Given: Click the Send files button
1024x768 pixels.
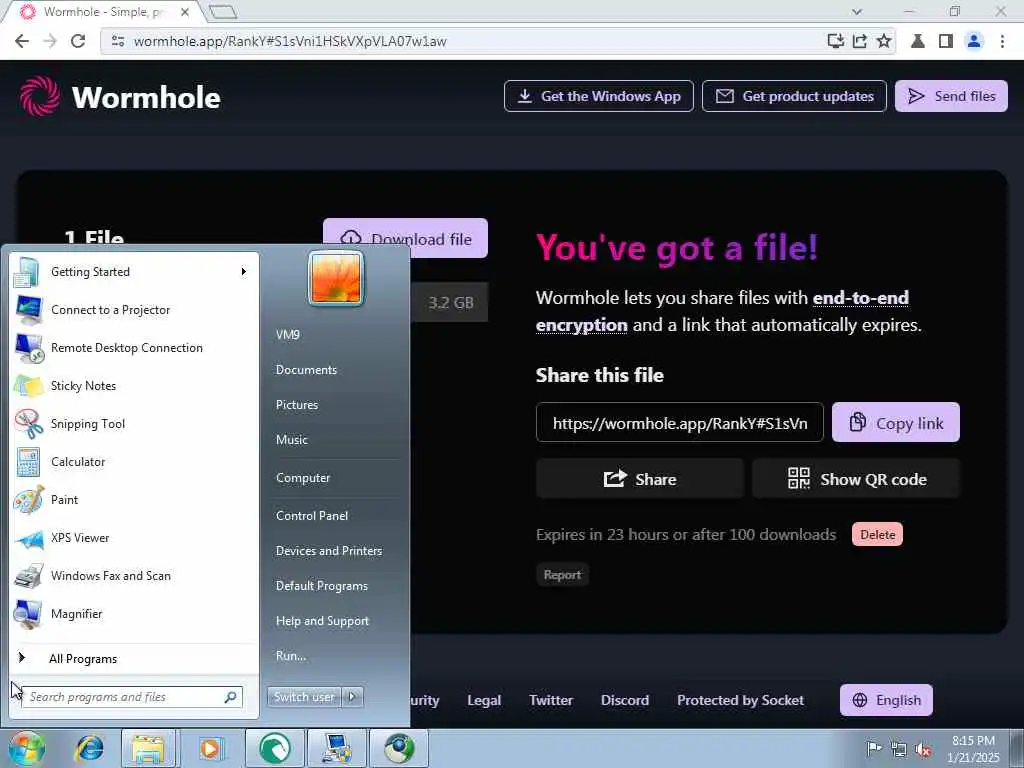Looking at the screenshot, I should point(951,96).
